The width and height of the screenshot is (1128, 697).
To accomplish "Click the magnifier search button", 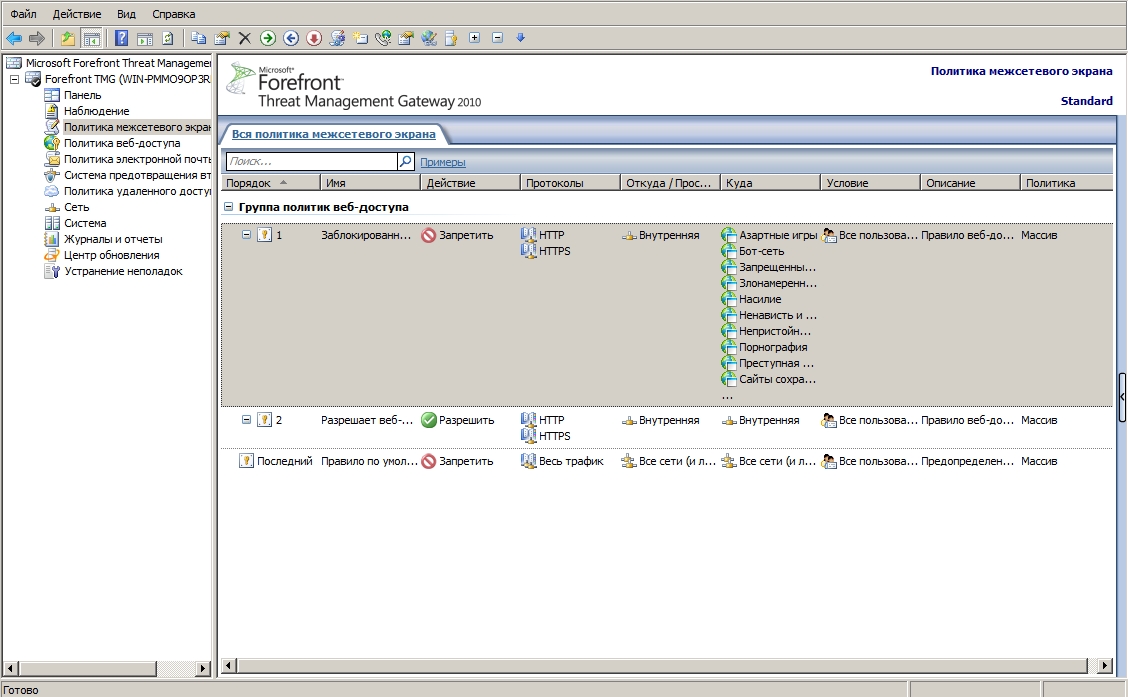I will click(406, 161).
